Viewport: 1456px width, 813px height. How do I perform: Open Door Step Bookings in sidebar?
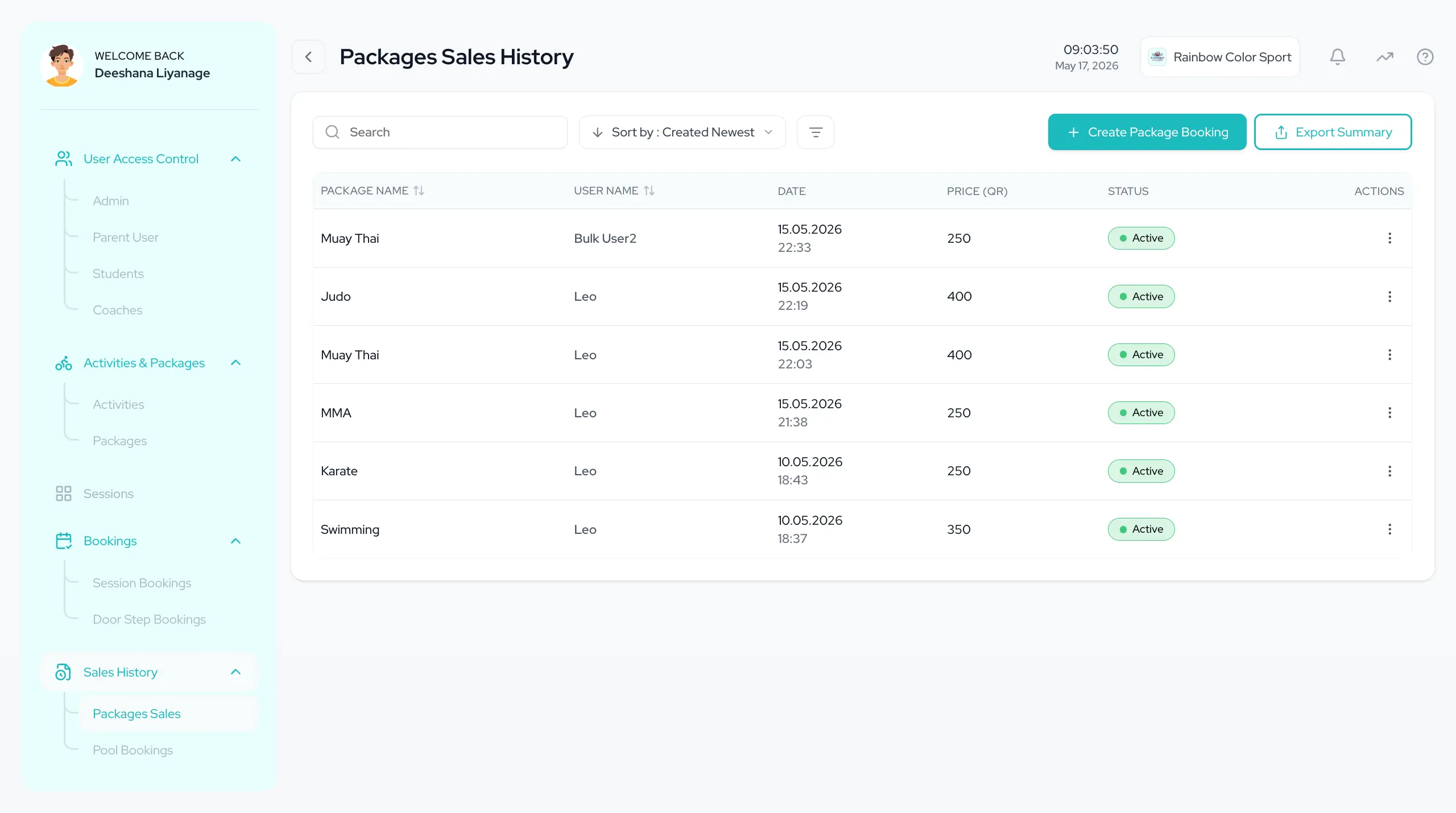pyautogui.click(x=149, y=619)
